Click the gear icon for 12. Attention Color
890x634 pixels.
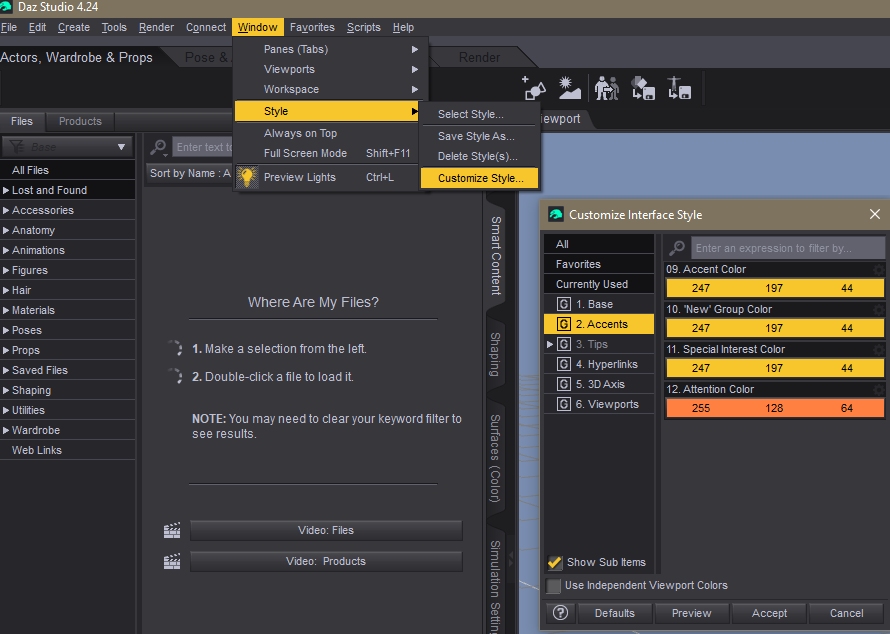point(878,389)
